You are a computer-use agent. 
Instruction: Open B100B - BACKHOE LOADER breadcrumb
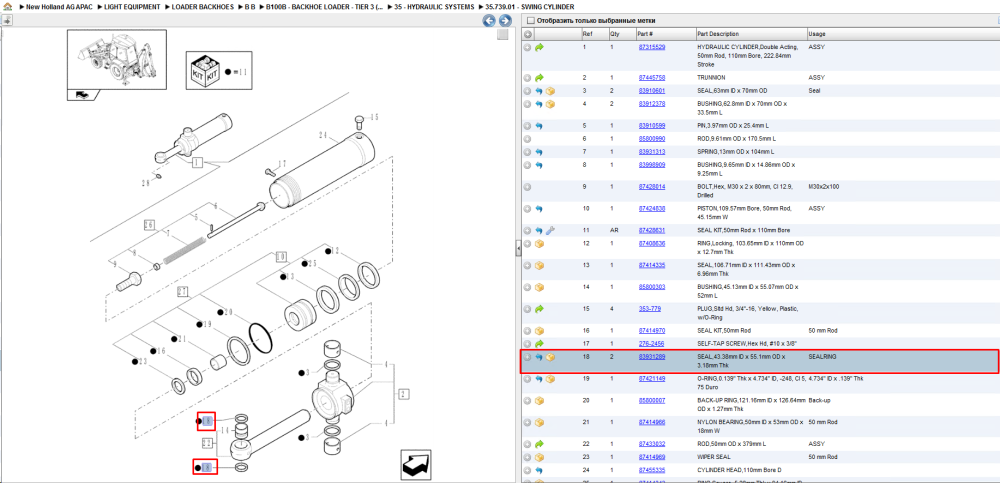click(325, 6)
